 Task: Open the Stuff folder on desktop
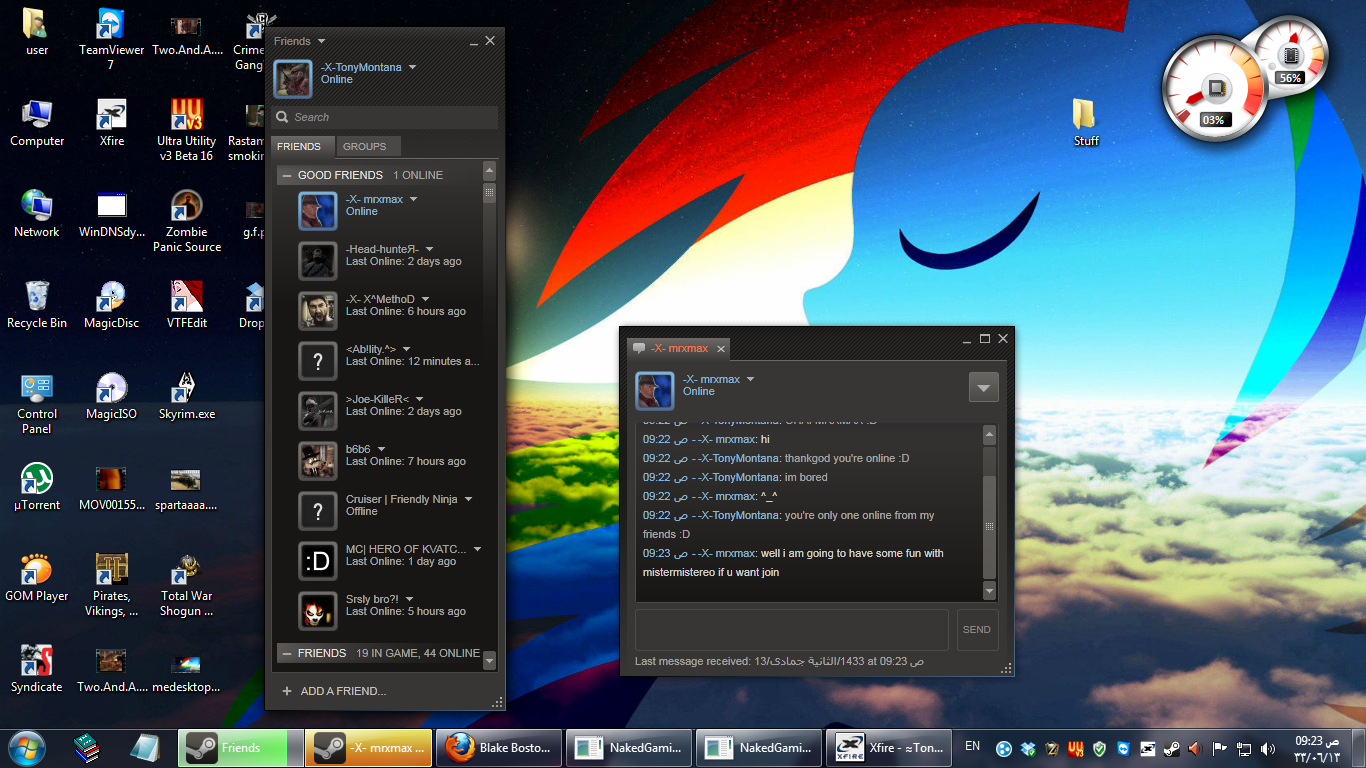(1085, 115)
